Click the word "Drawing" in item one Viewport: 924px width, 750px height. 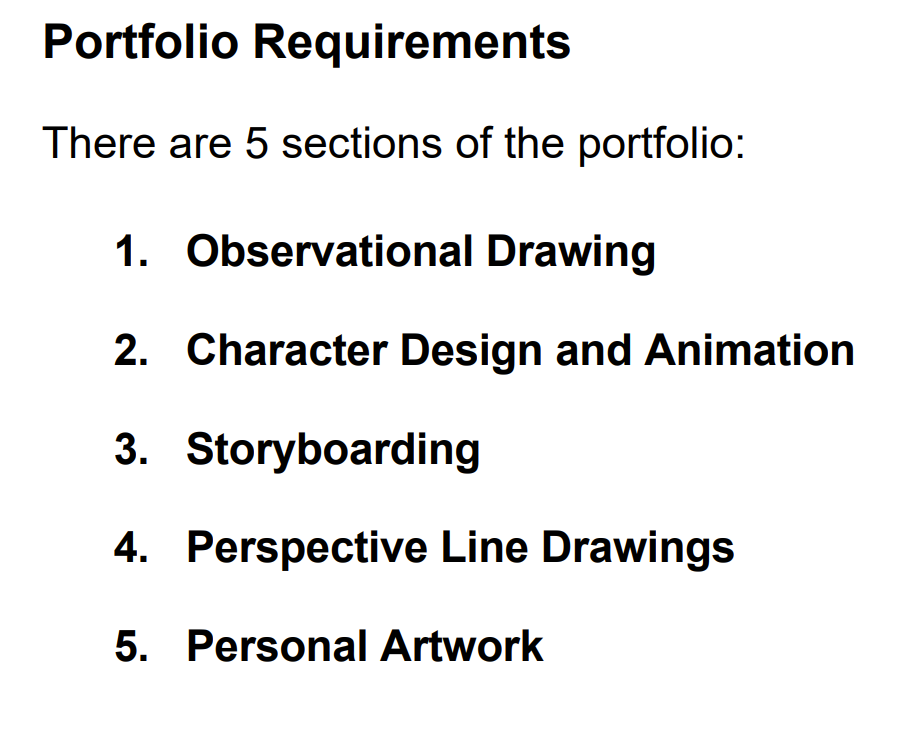pyautogui.click(x=571, y=252)
